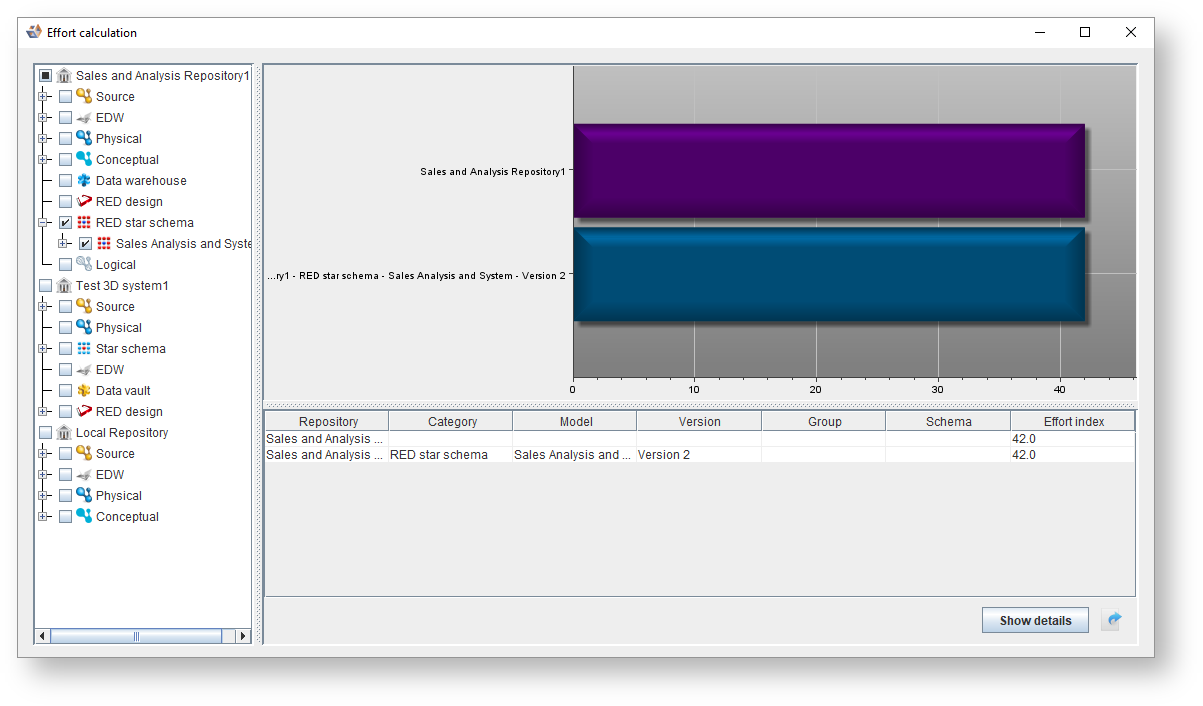Click the Test 3D system1 repository icon
Image resolution: width=1203 pixels, height=706 pixels.
coord(65,286)
